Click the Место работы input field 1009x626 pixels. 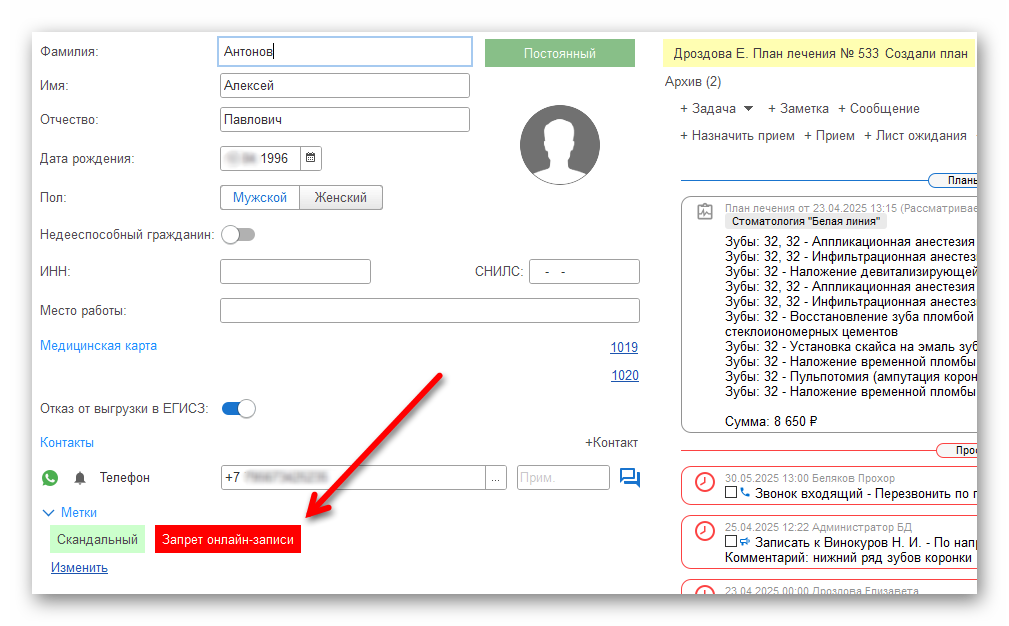430,311
